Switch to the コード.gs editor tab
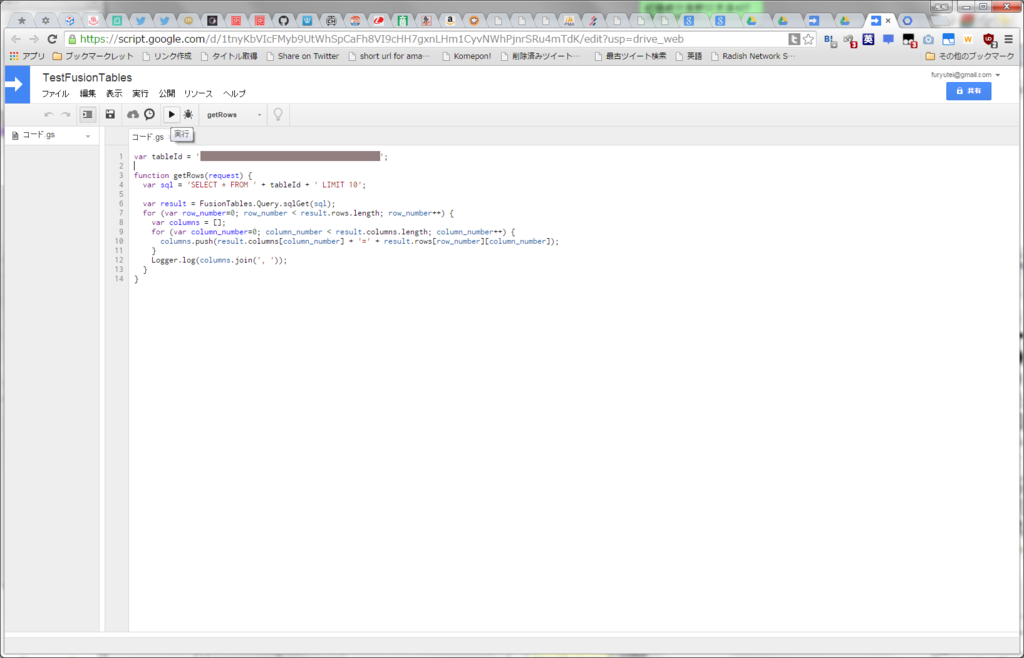Viewport: 1024px width, 658px height. (148, 137)
